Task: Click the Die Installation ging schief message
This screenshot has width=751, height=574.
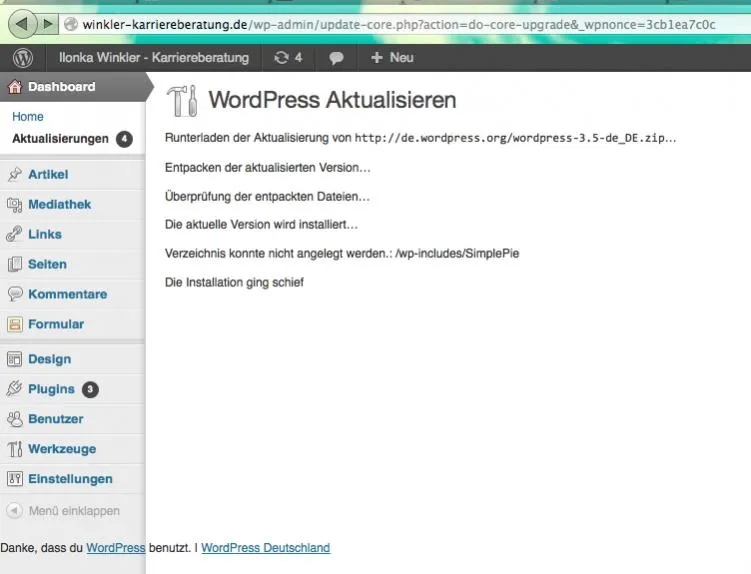Action: [234, 282]
